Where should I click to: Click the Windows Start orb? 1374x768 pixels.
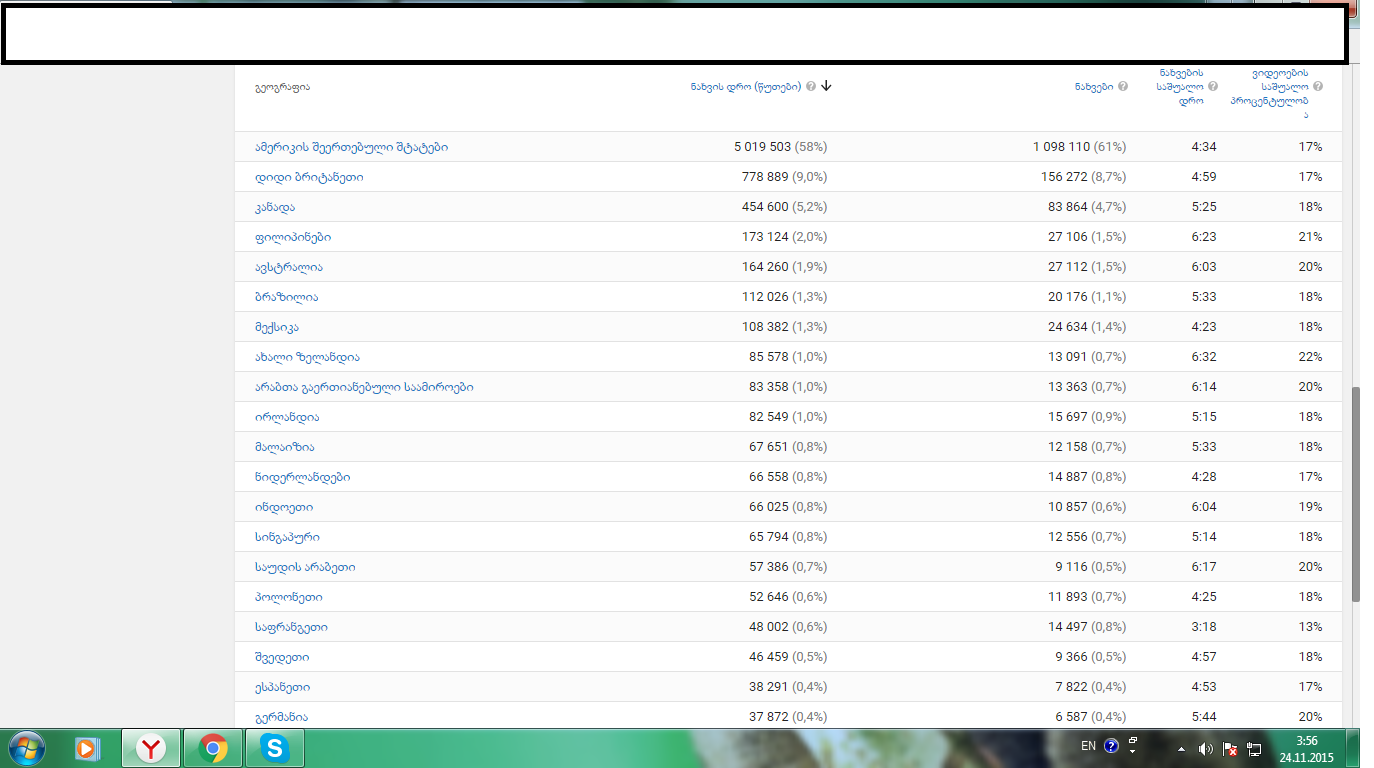point(25,747)
